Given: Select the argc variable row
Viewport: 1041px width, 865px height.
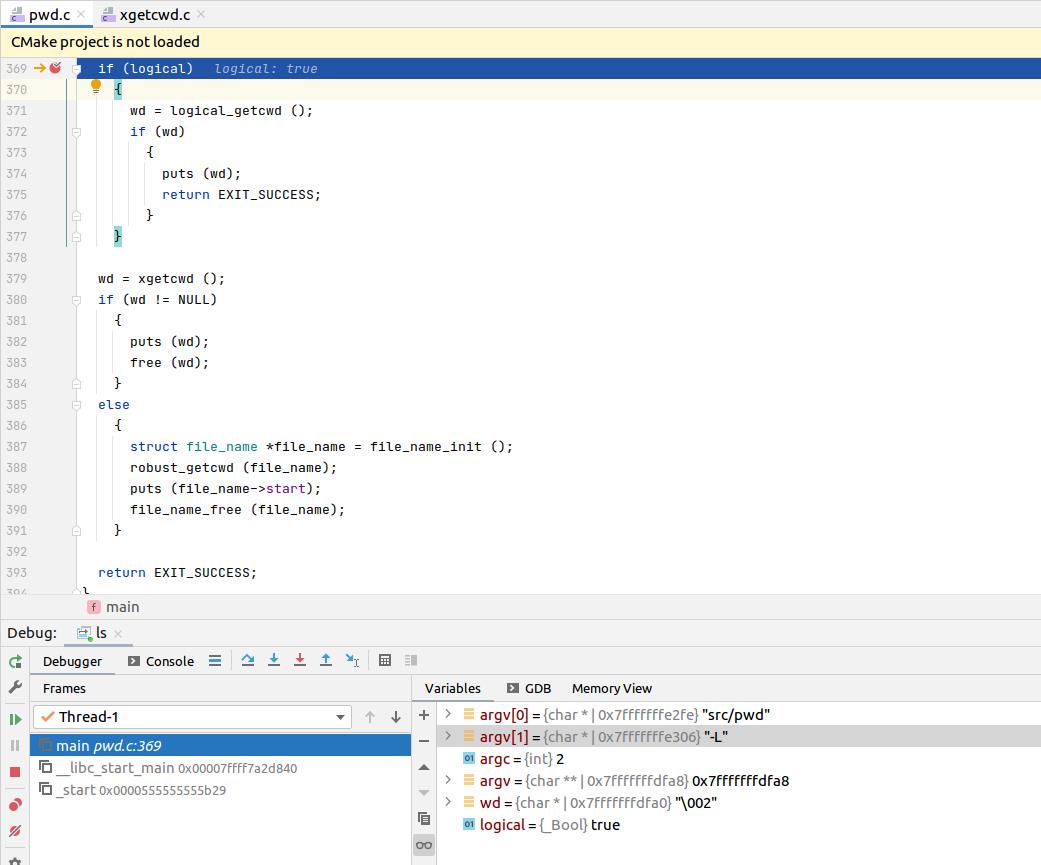Looking at the screenshot, I should pos(738,758).
